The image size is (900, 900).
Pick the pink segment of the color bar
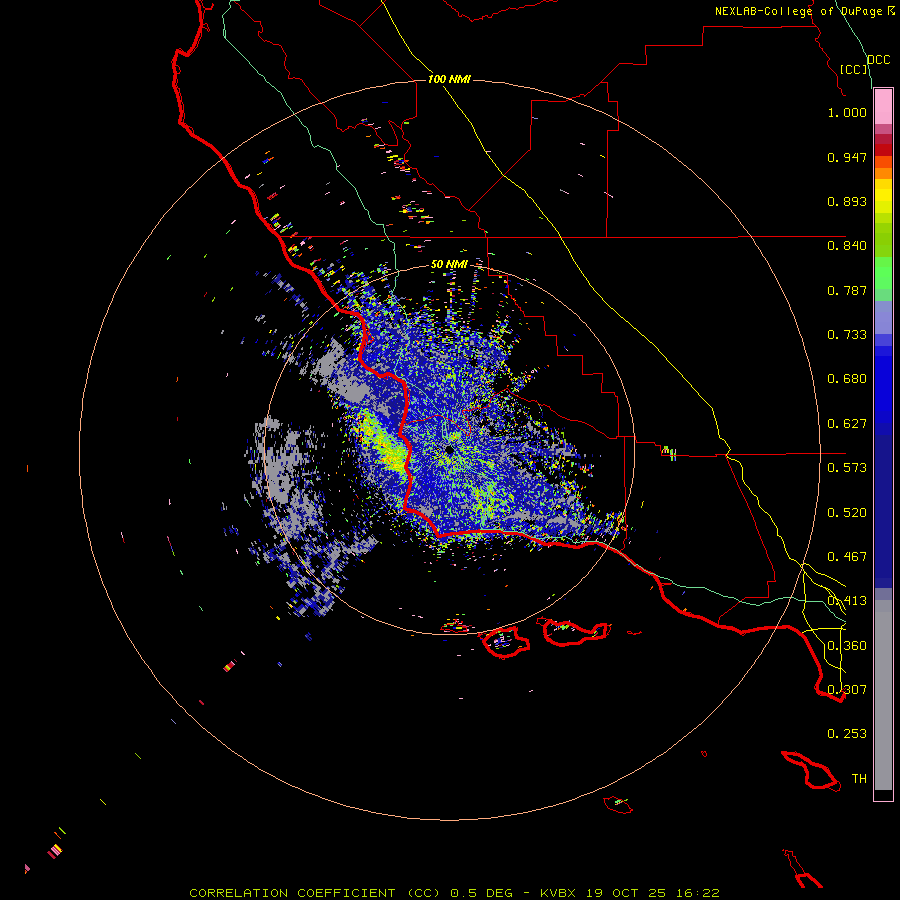coord(883,106)
